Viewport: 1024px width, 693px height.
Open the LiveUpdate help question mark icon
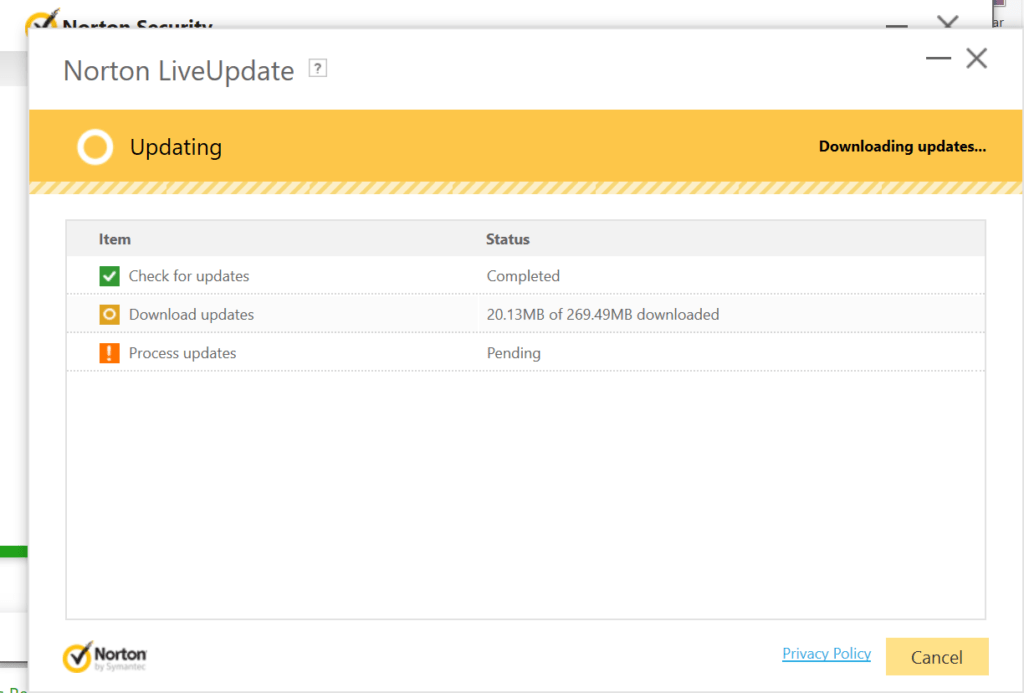(x=317, y=68)
